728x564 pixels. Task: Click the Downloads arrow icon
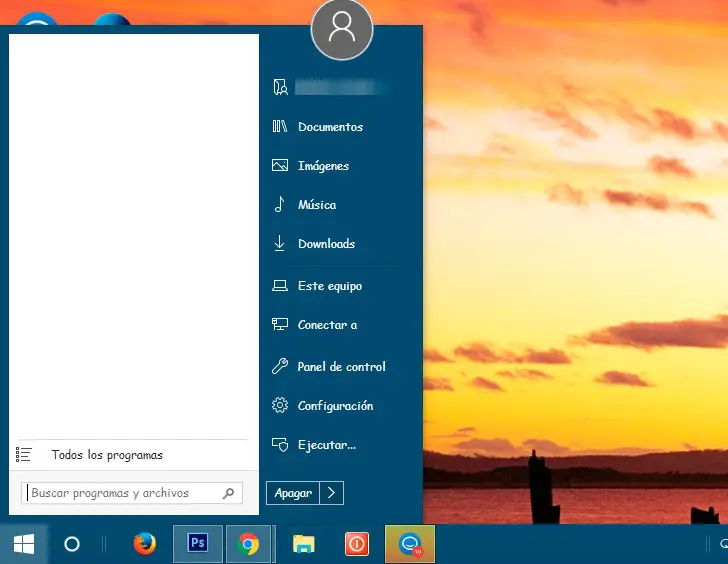coord(280,243)
